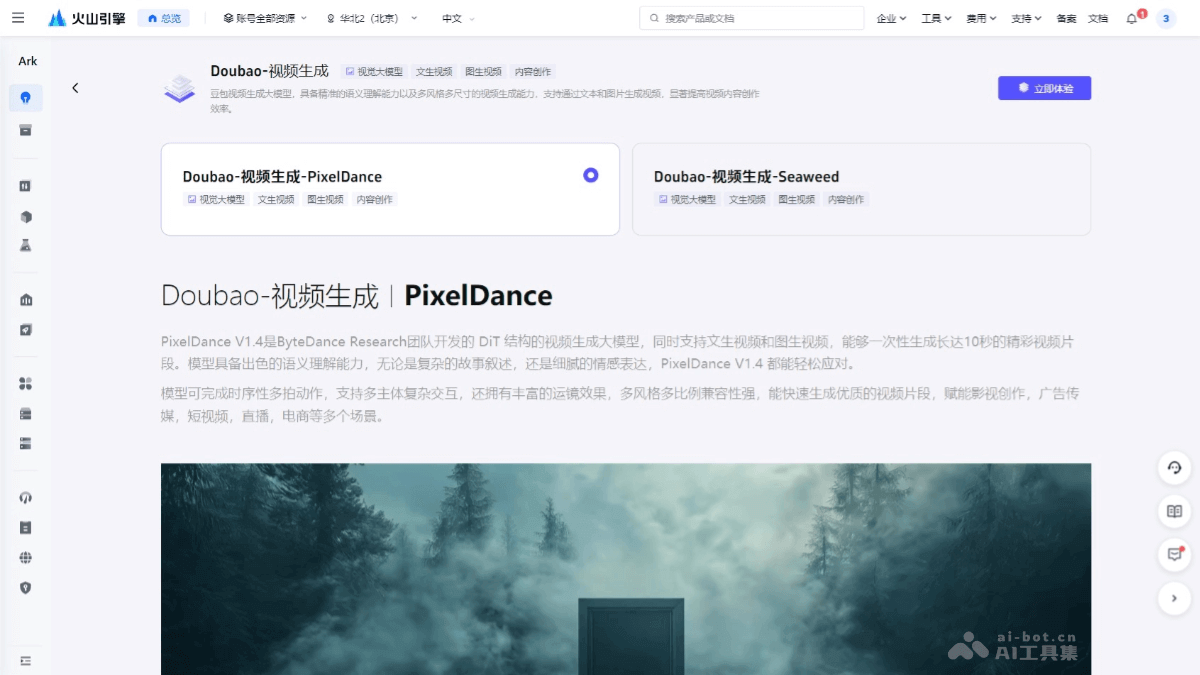Screen dimensions: 1200x675
Task: Switch to the 总览 tab
Action: click(163, 17)
